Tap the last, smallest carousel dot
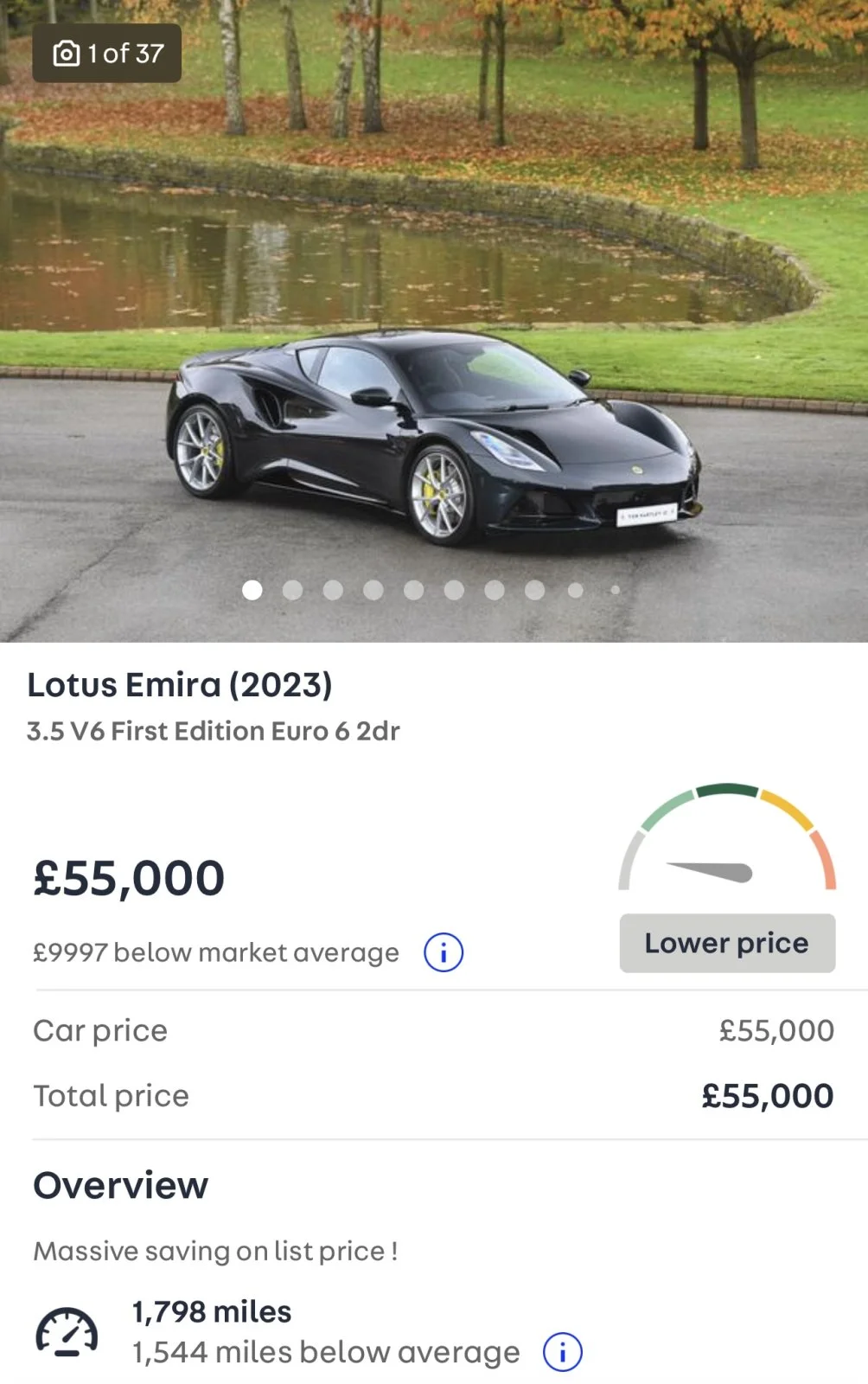This screenshot has width=868, height=1384. pos(616,590)
